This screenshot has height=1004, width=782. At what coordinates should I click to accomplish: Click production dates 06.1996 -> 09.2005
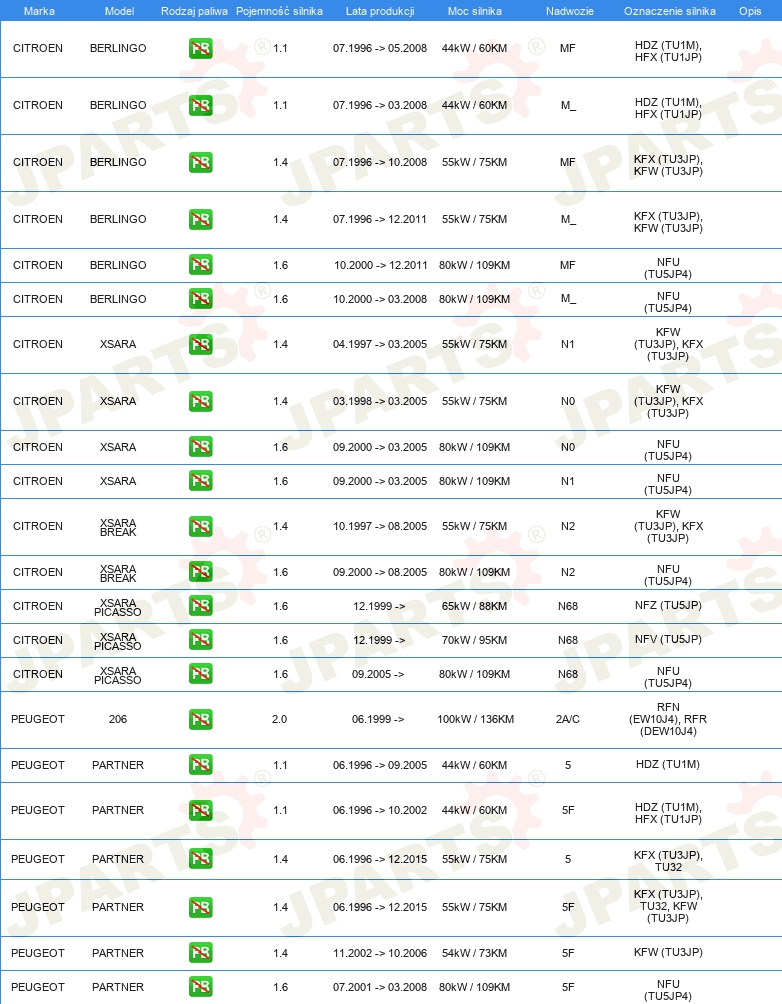click(380, 765)
